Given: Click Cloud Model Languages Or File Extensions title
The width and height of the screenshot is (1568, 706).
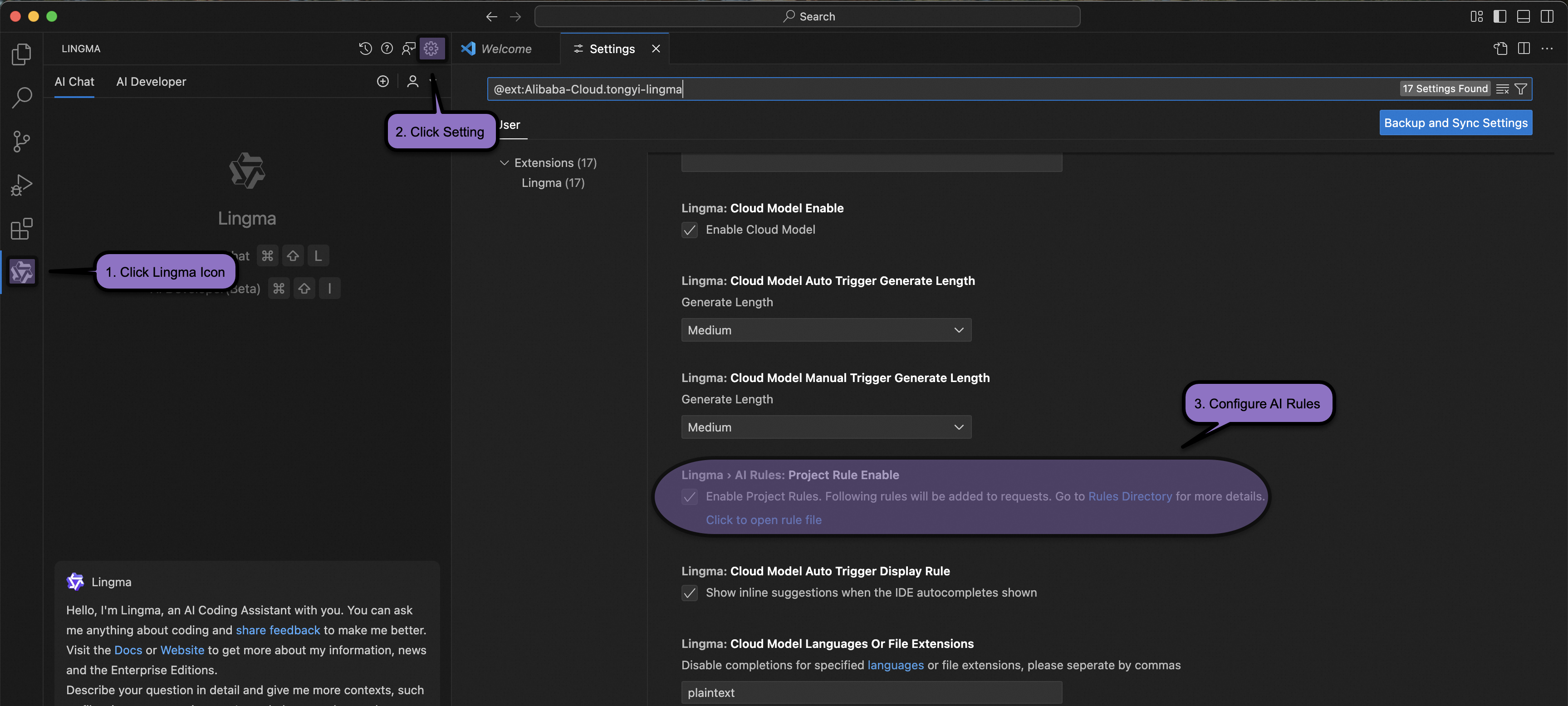Looking at the screenshot, I should click(827, 644).
